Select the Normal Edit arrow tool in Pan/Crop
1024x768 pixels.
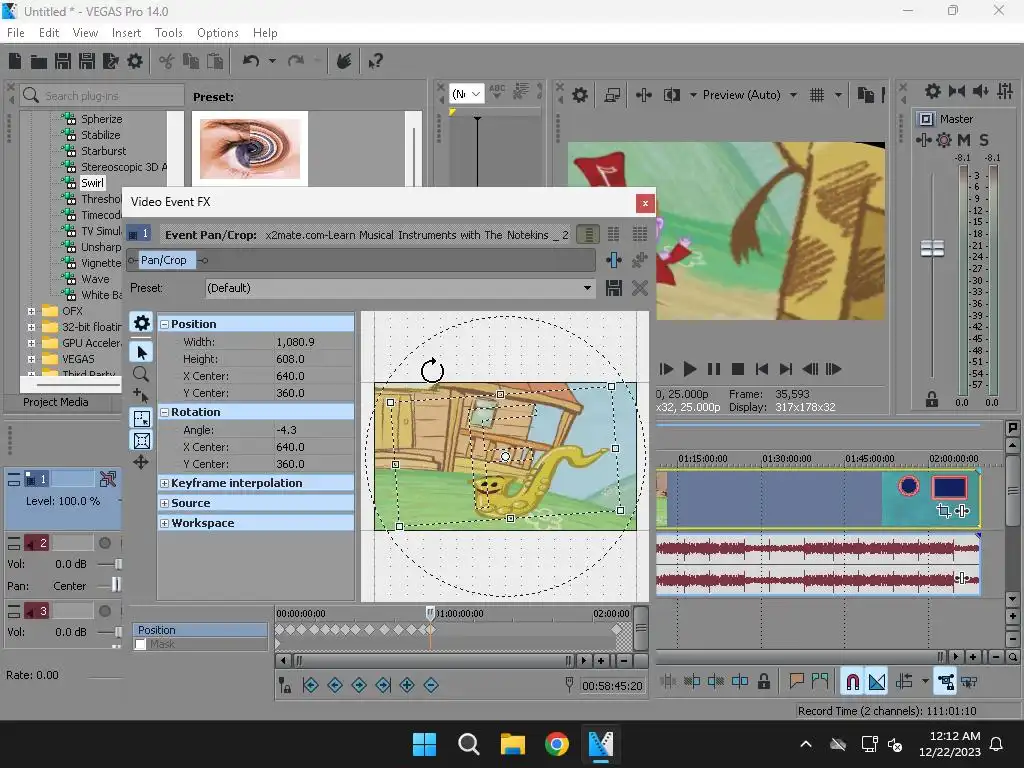(142, 353)
